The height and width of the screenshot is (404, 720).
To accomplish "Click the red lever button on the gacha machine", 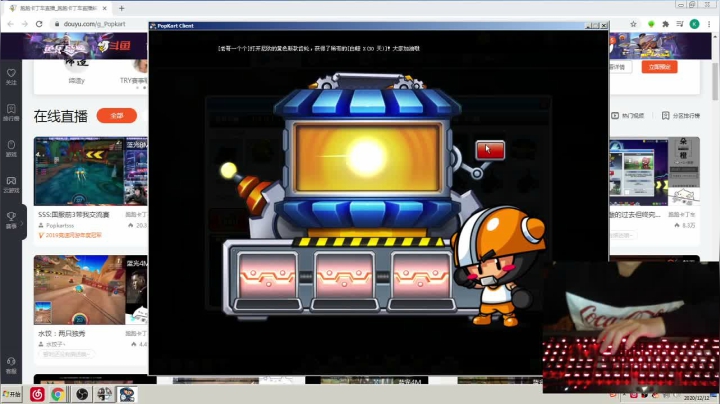I will [490, 150].
